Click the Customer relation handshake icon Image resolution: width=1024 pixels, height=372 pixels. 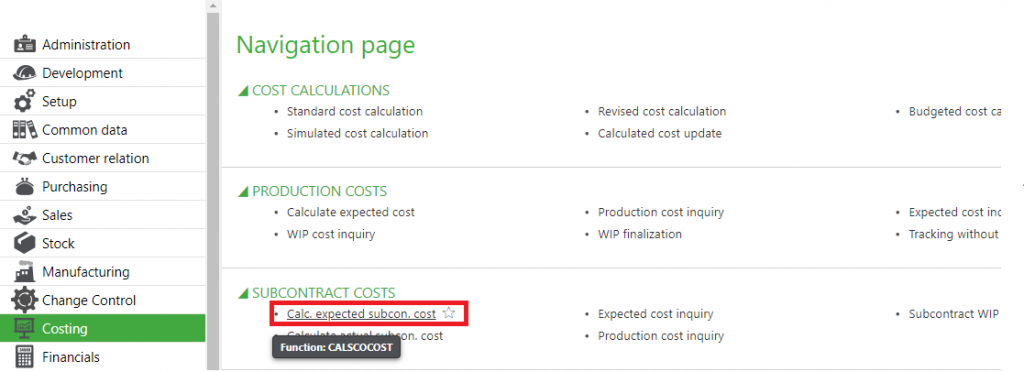tap(25, 159)
